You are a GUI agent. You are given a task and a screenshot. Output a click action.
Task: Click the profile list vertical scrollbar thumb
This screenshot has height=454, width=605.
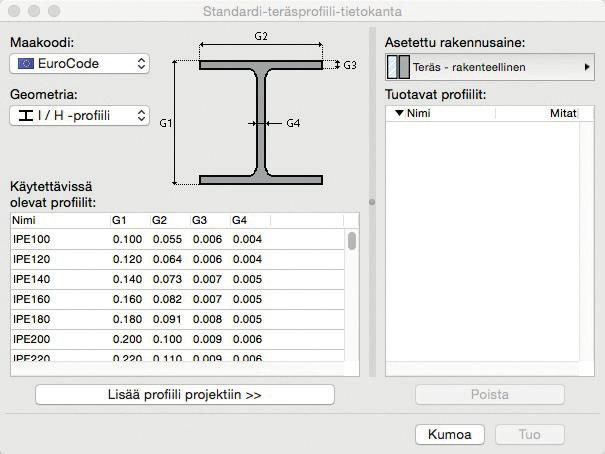click(352, 241)
